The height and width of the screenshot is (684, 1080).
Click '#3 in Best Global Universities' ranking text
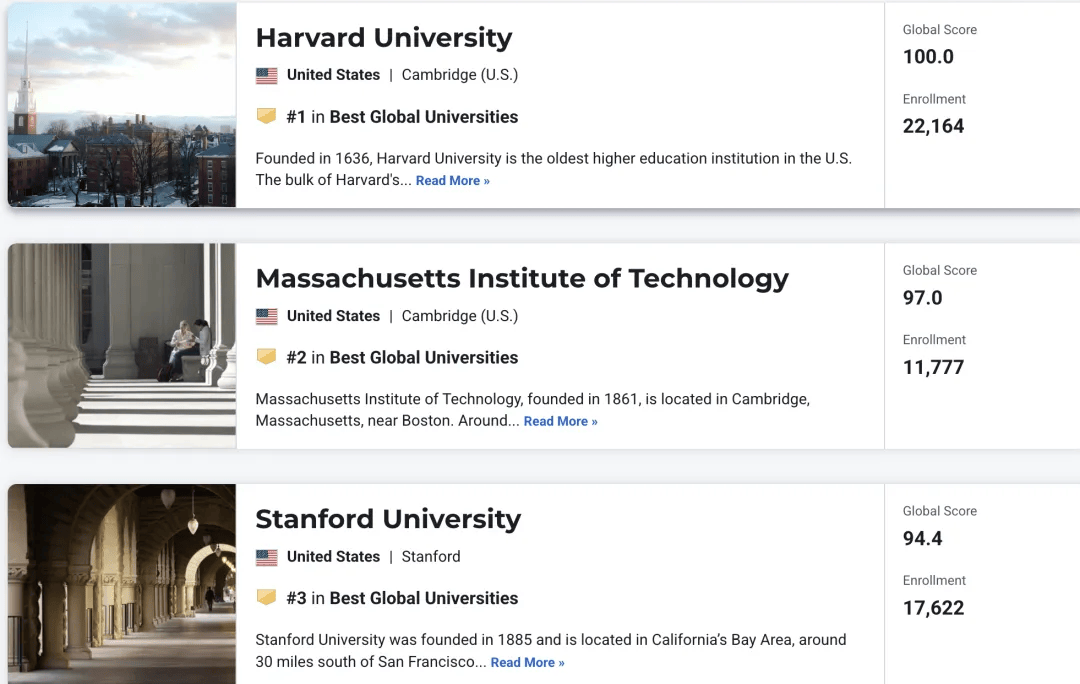pos(402,598)
